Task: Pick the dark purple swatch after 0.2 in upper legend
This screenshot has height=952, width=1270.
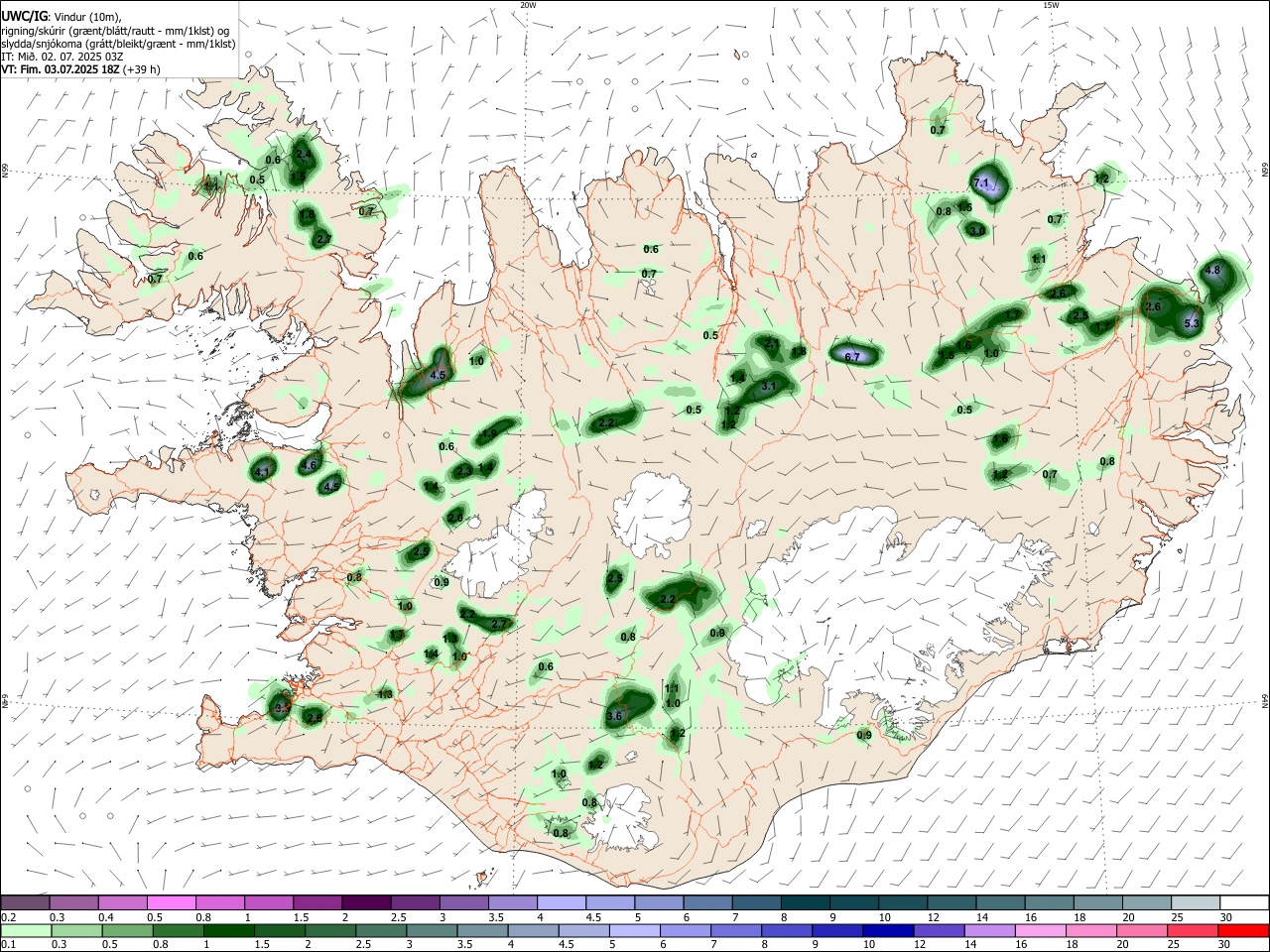Action: pos(25,903)
